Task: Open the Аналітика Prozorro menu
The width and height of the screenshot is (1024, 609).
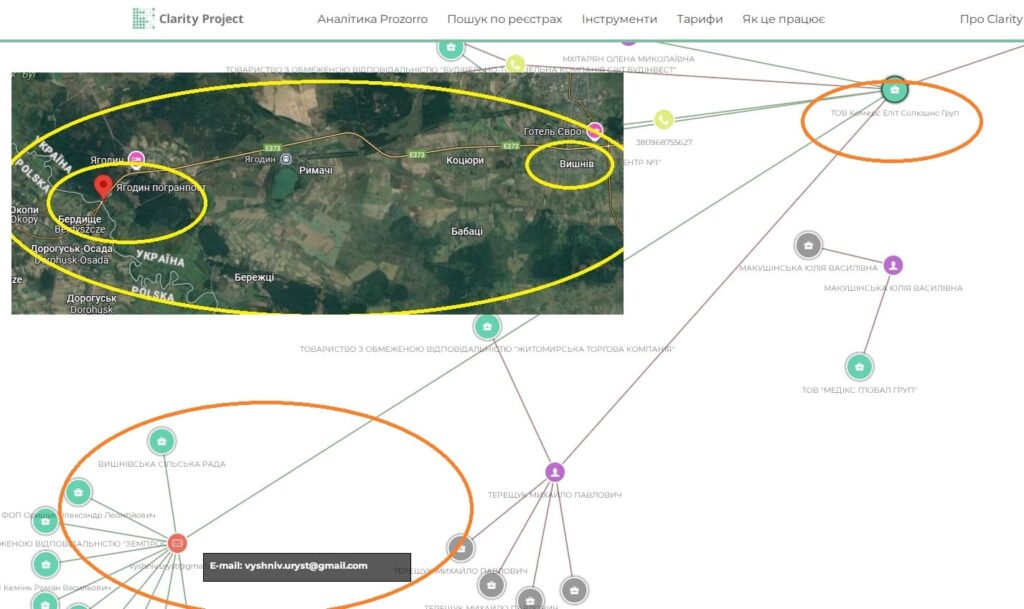Action: point(372,19)
